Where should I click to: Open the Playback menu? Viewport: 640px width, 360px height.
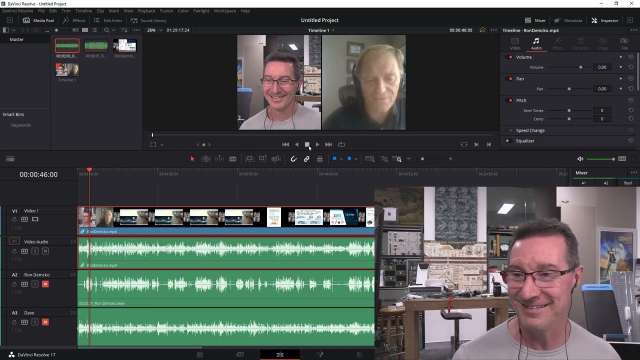pyautogui.click(x=146, y=11)
